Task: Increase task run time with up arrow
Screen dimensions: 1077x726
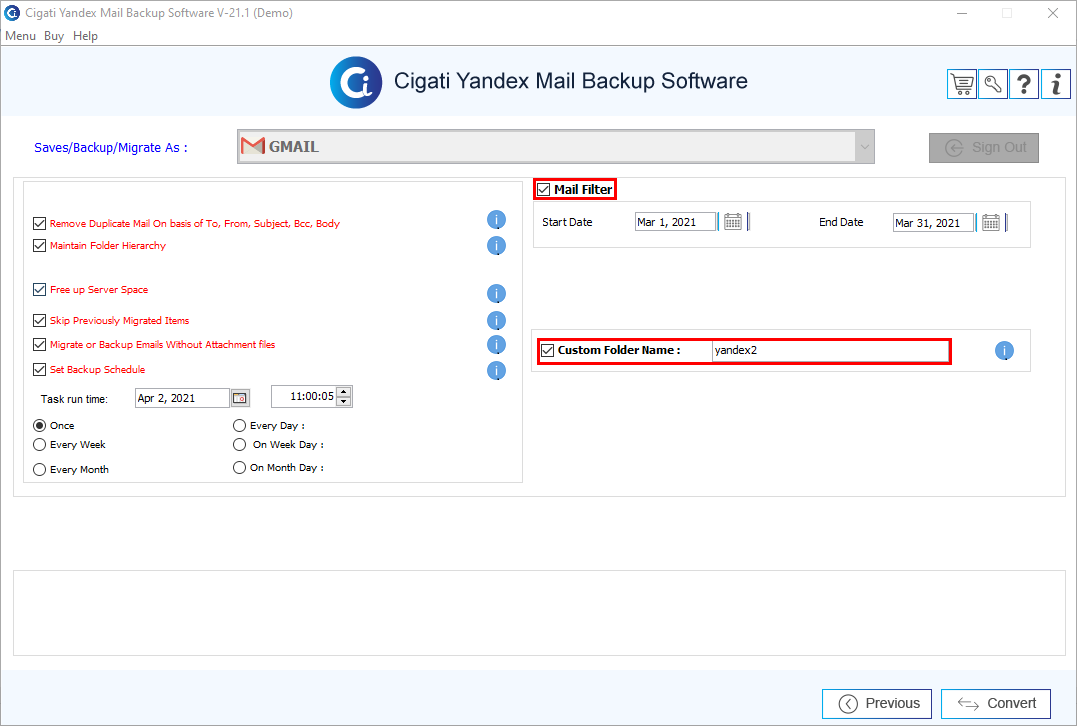Action: pyautogui.click(x=344, y=392)
